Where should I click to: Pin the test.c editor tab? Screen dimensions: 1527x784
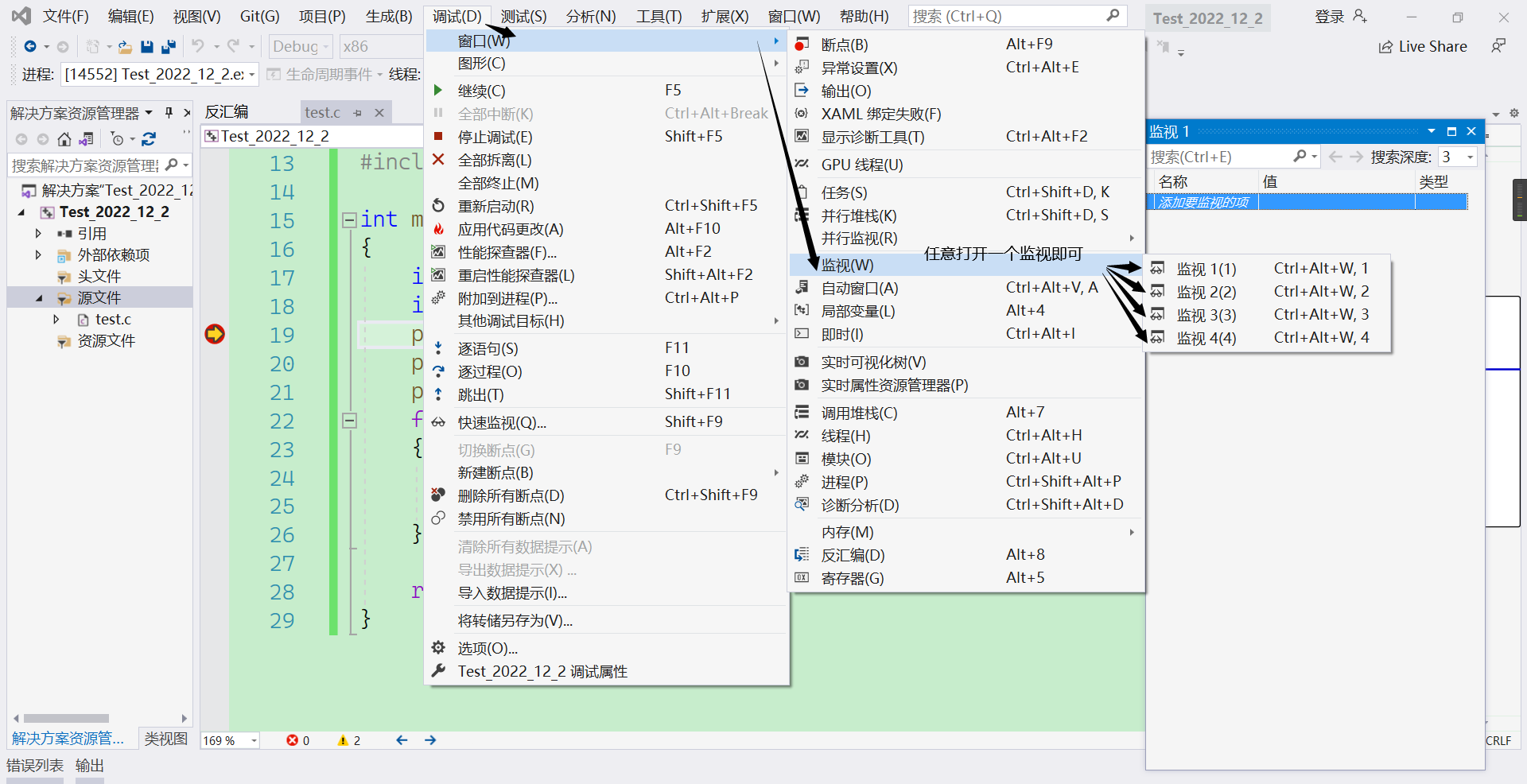coord(358,113)
